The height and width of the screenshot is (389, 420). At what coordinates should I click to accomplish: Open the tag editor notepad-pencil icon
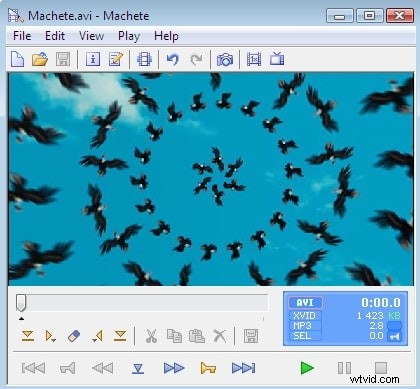[x=116, y=59]
